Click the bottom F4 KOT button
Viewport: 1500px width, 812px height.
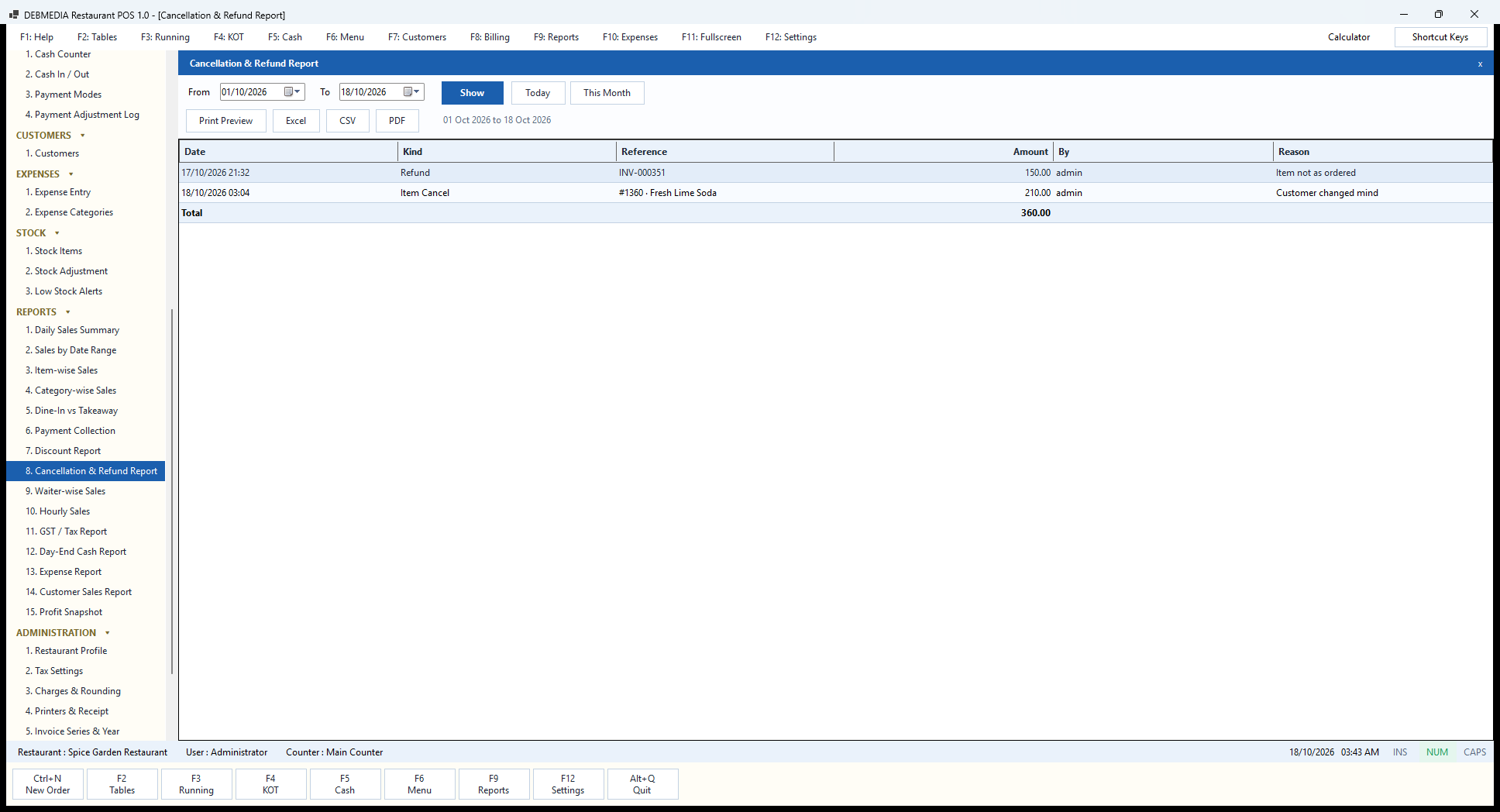pyautogui.click(x=270, y=784)
